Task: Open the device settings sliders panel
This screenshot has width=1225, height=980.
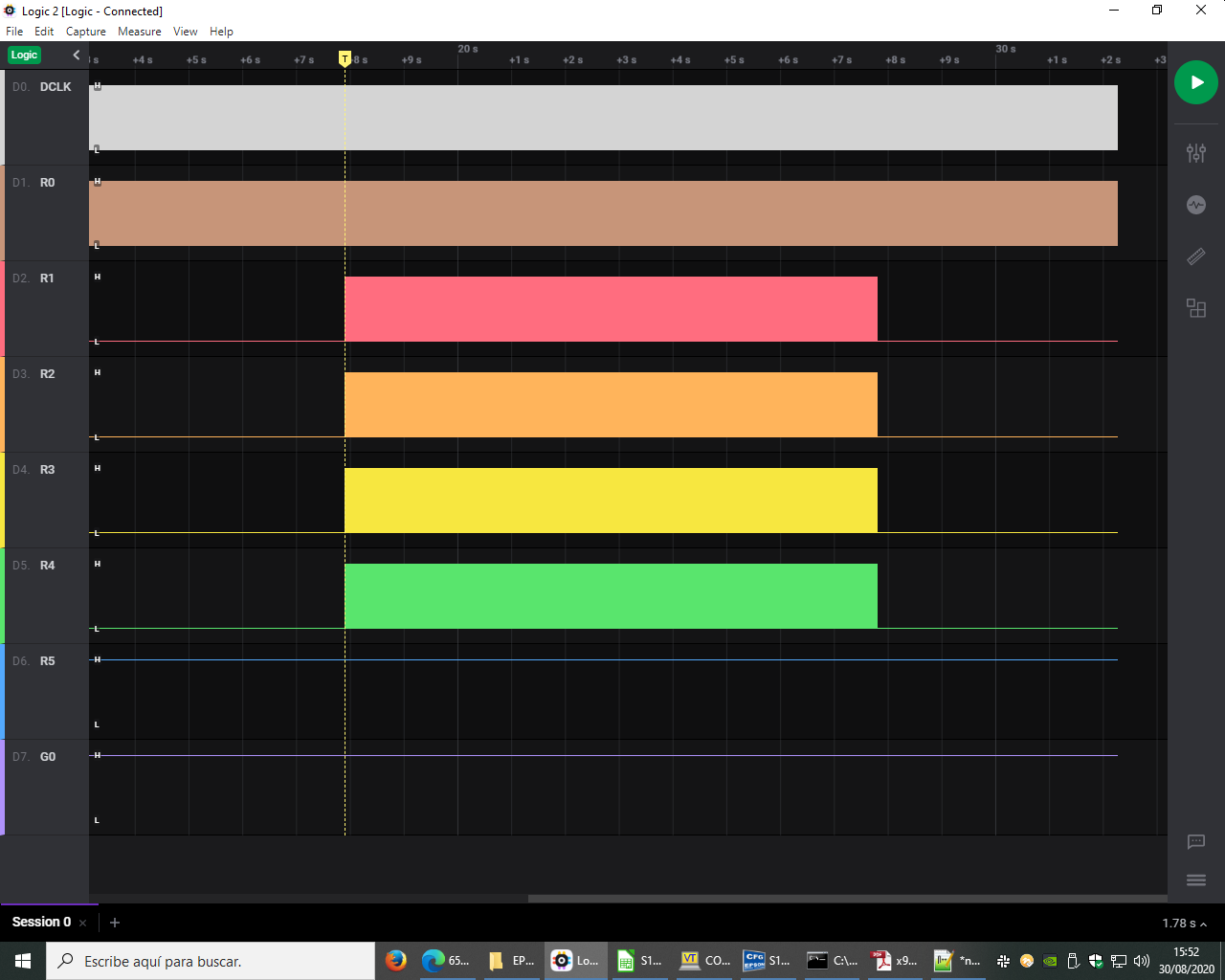Action: 1195,153
